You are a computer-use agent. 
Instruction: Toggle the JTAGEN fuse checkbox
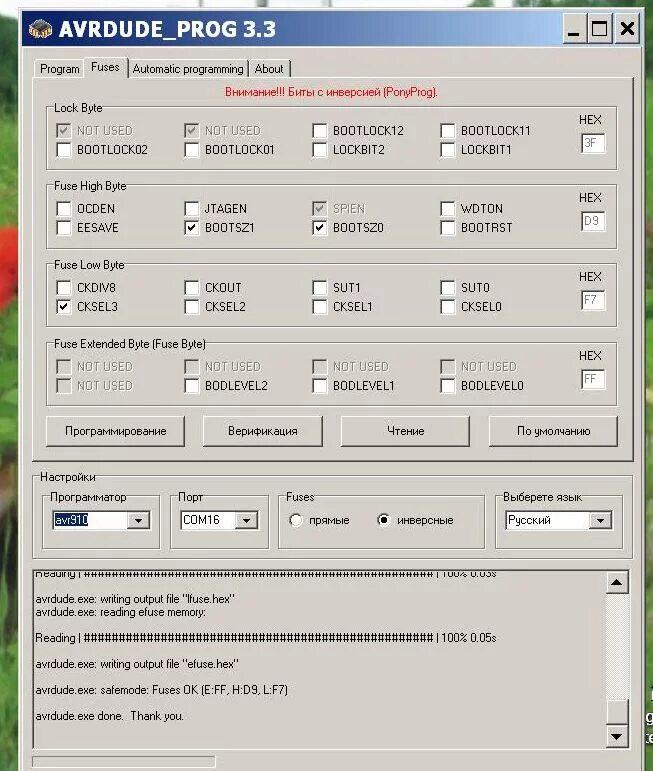point(192,209)
